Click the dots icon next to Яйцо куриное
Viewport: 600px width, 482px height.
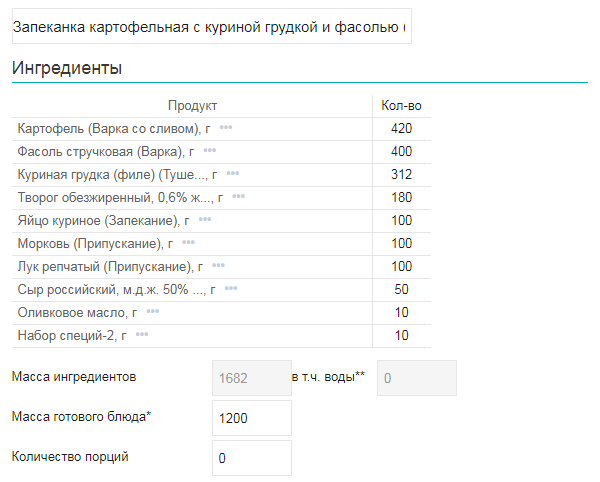pyautogui.click(x=205, y=220)
